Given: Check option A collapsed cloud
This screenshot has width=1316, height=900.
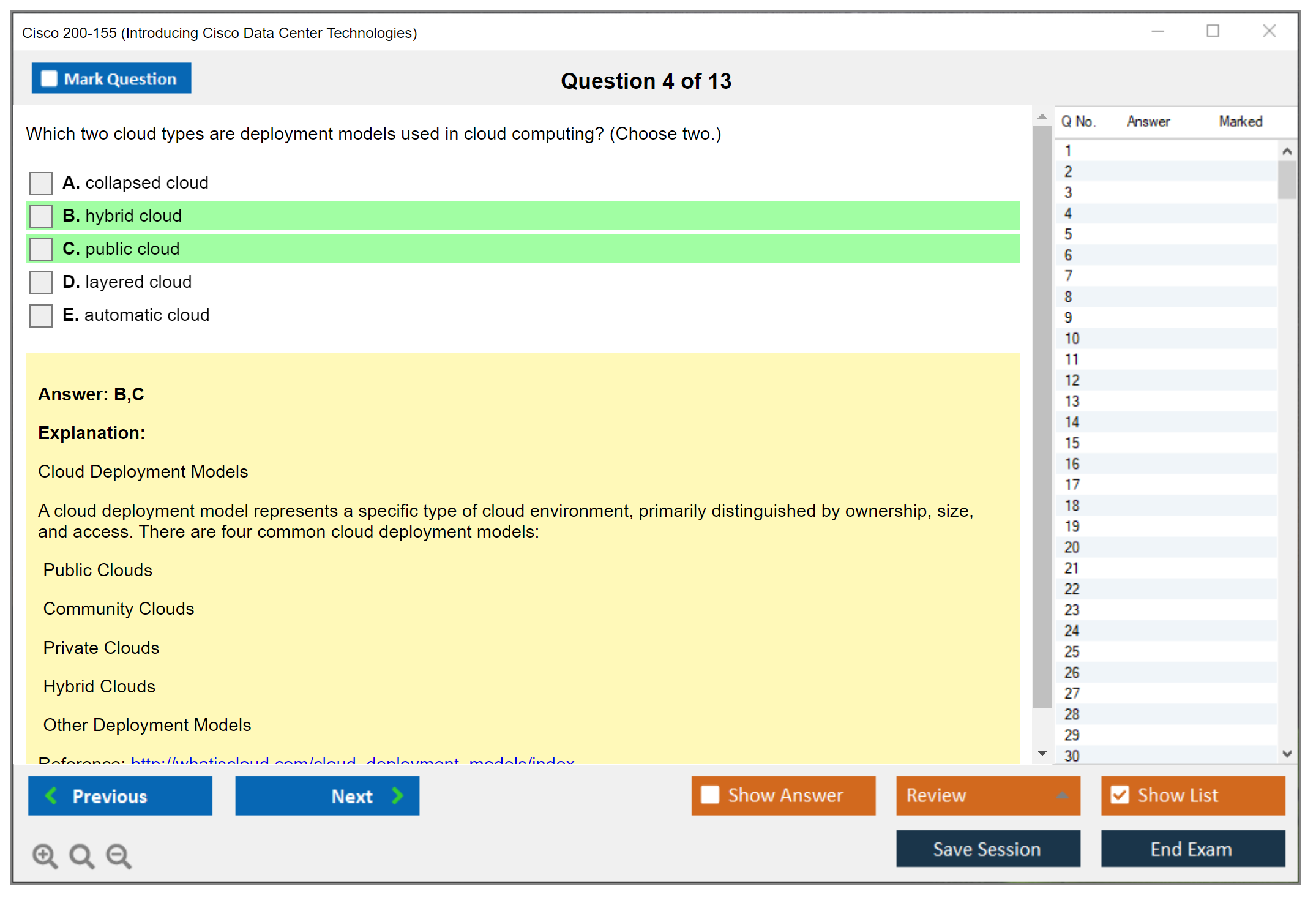Looking at the screenshot, I should tap(41, 183).
